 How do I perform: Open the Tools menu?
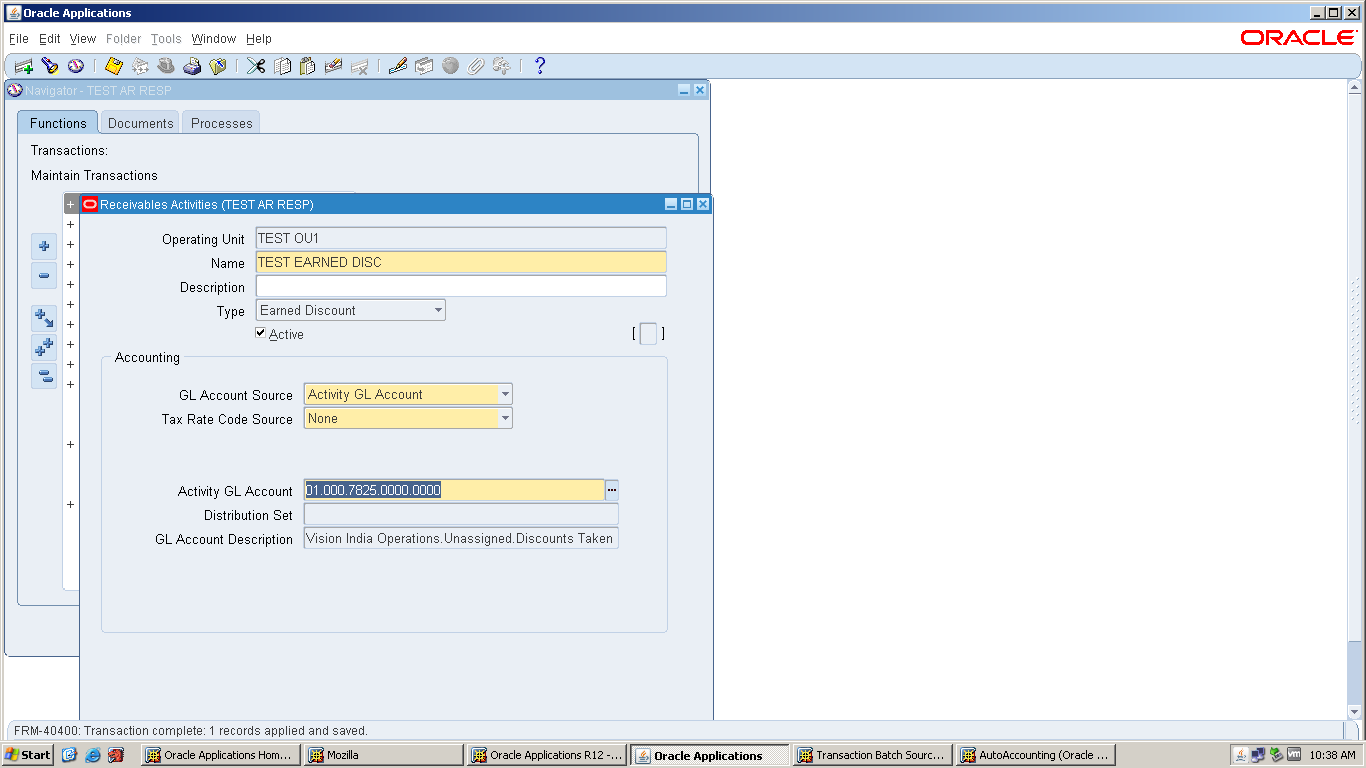coord(166,39)
